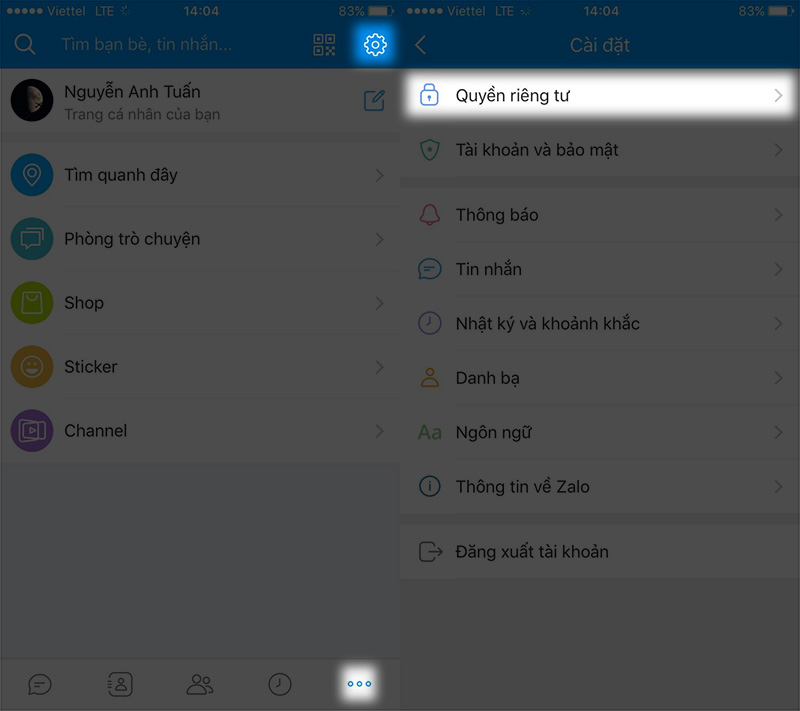The image size is (800, 711).
Task: Open the Groups tab people icon
Action: click(200, 684)
